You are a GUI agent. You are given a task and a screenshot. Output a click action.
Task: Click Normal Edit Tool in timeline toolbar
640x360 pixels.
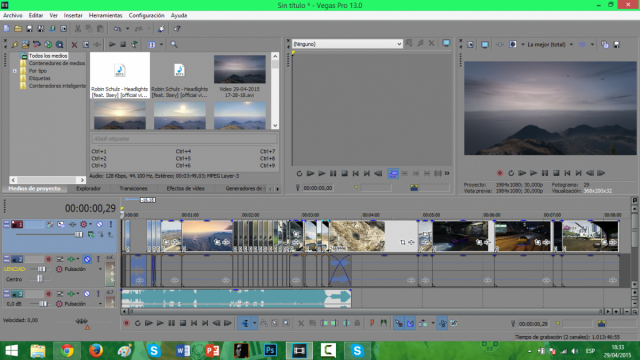[245, 323]
